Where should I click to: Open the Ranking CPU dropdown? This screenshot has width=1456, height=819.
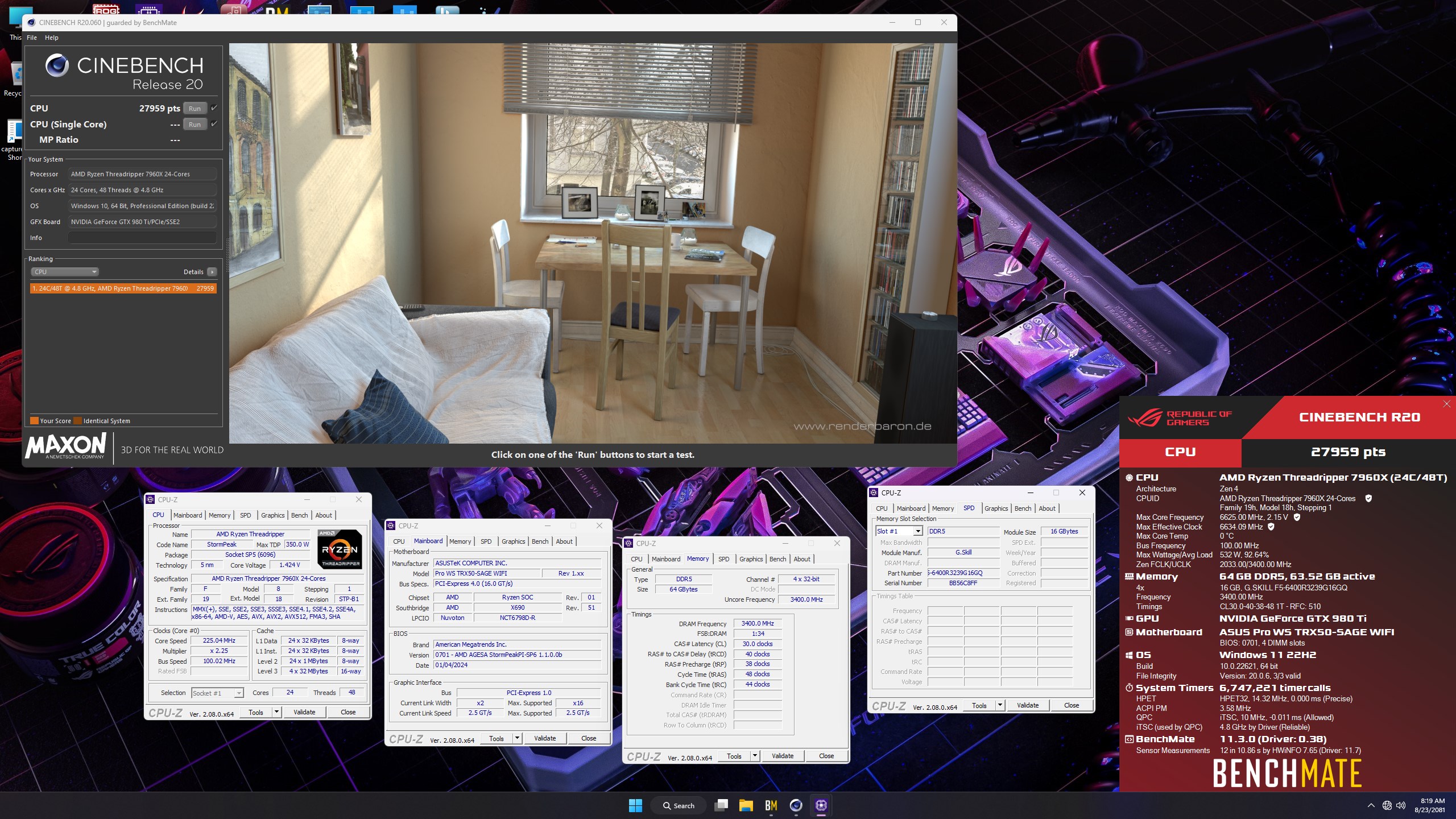(x=65, y=272)
